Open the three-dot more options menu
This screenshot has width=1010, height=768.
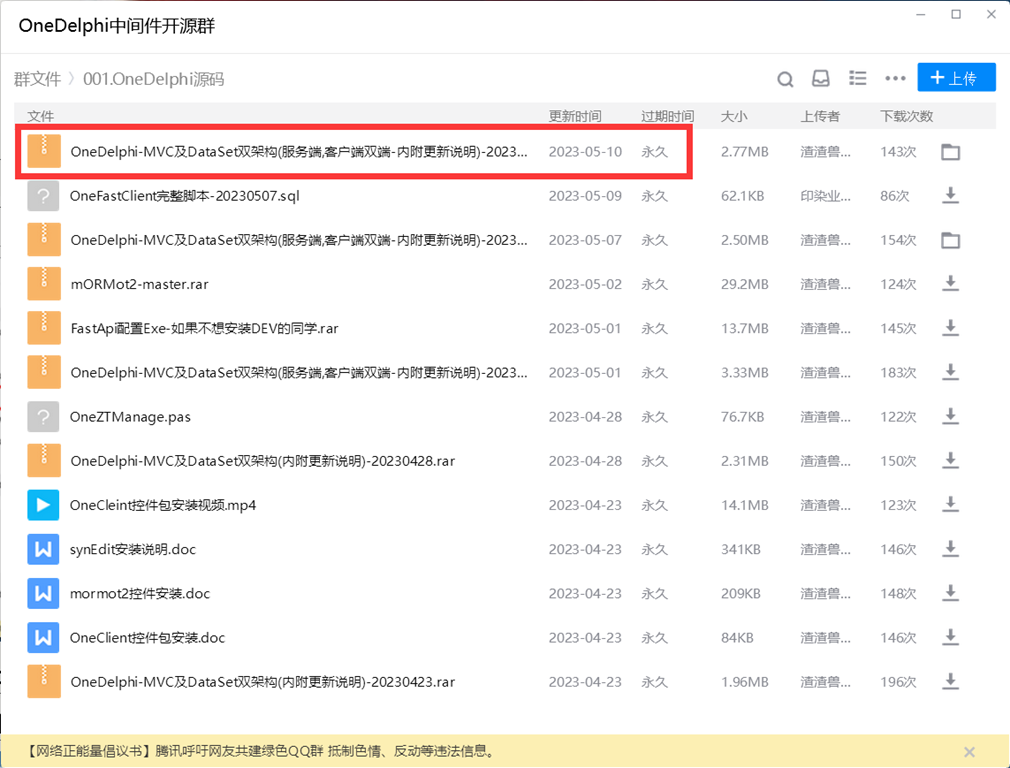coord(895,79)
